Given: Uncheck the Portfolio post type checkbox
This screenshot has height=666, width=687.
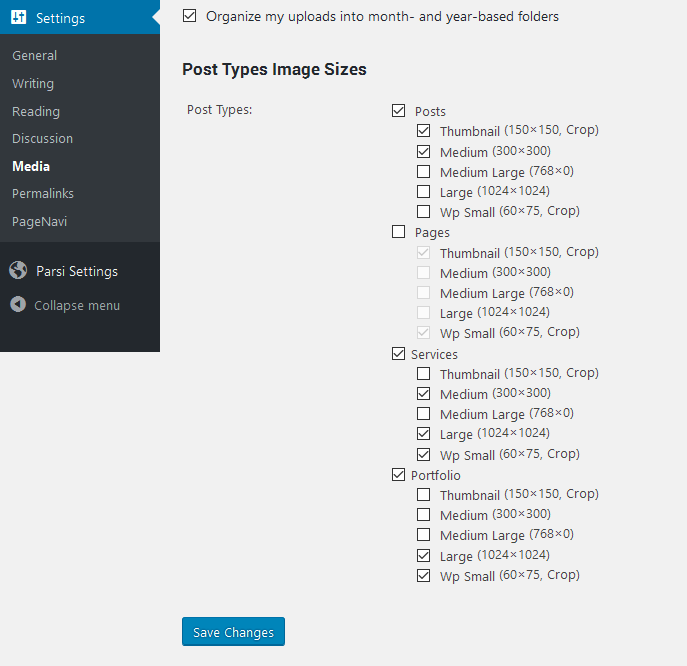Looking at the screenshot, I should coord(398,474).
